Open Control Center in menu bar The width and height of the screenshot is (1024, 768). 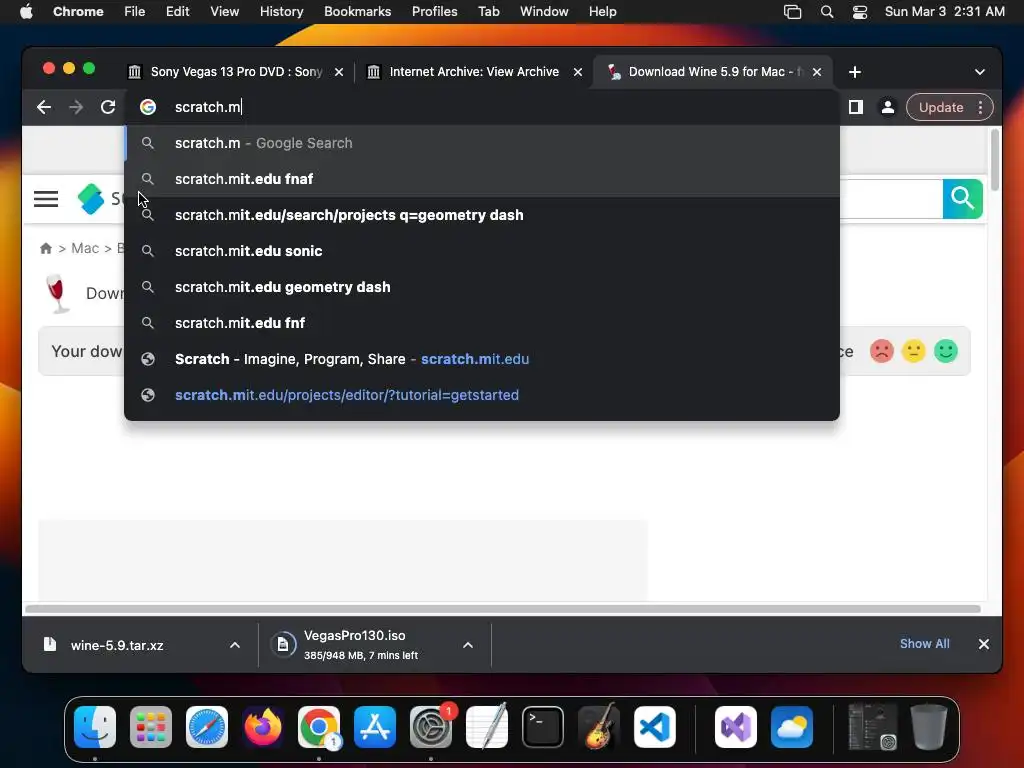pyautogui.click(x=860, y=12)
